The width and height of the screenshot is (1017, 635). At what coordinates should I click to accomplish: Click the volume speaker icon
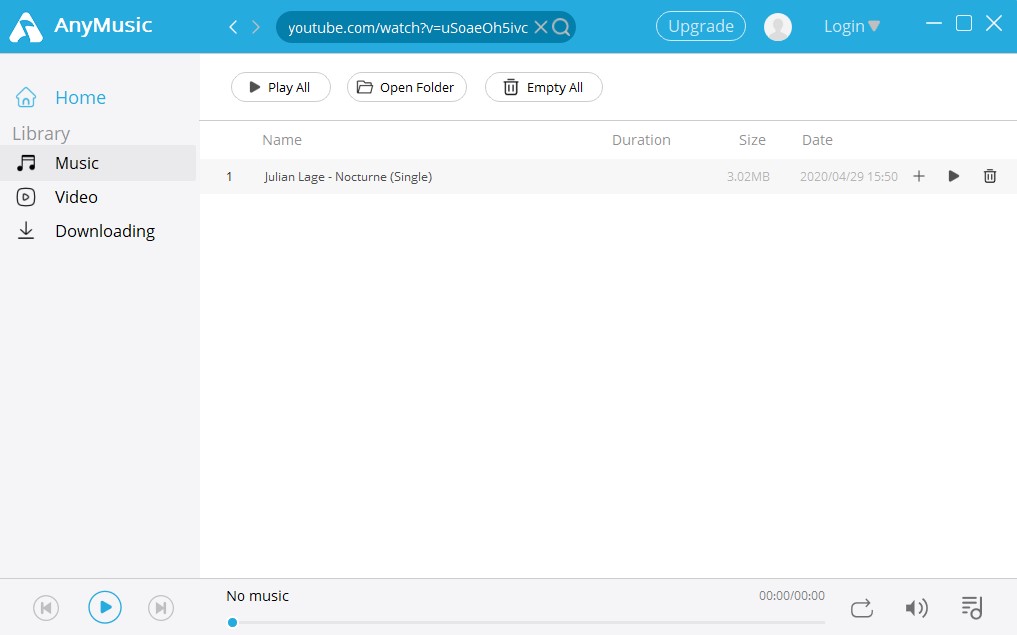point(916,608)
